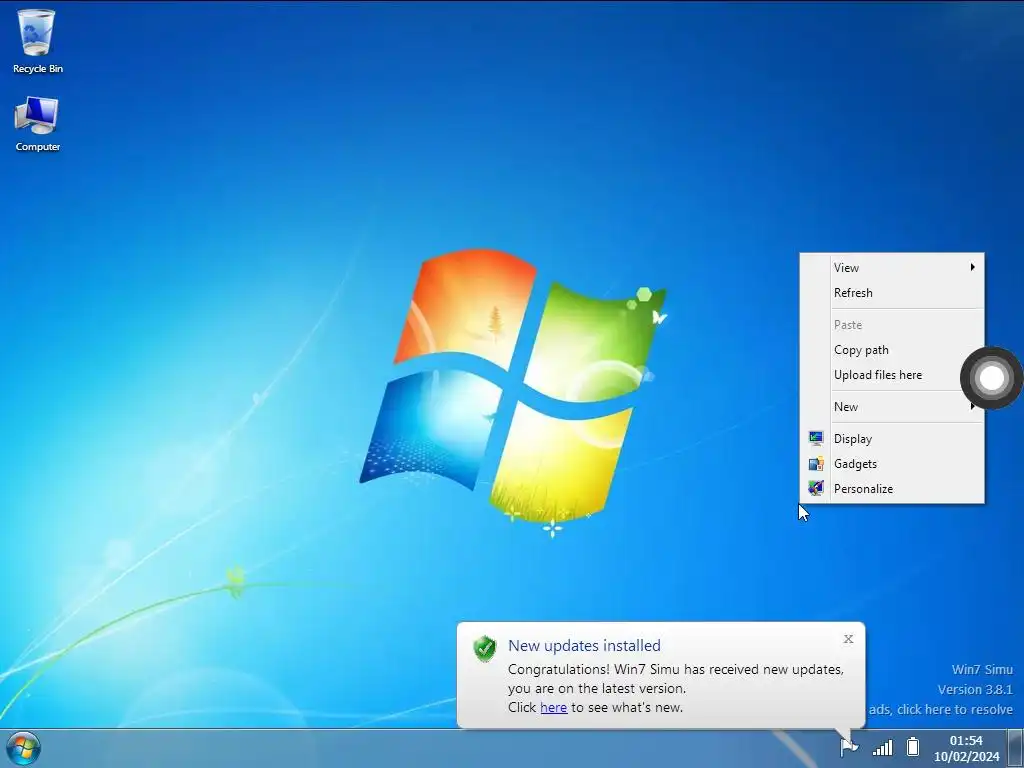Click the Windows Start orb
The image size is (1024, 768).
pos(23,748)
